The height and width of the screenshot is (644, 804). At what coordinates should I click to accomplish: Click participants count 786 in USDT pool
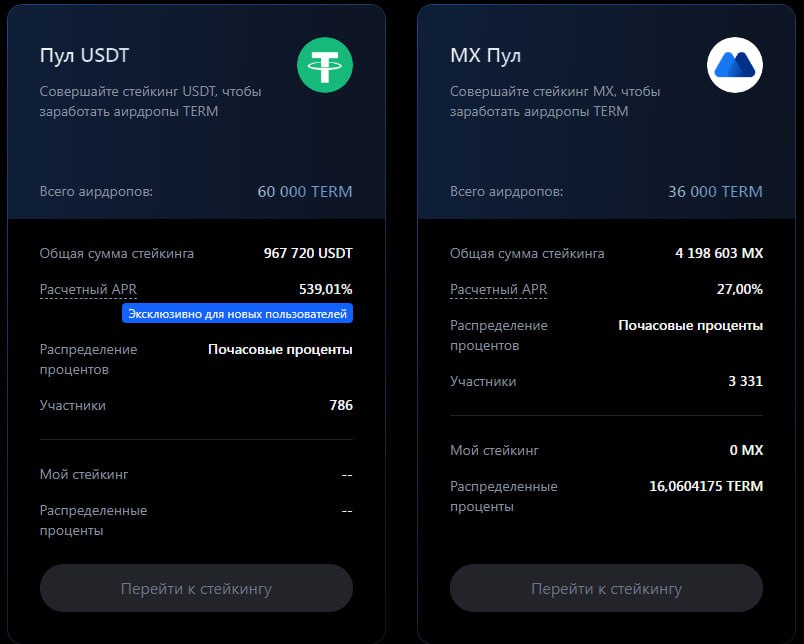(340, 406)
